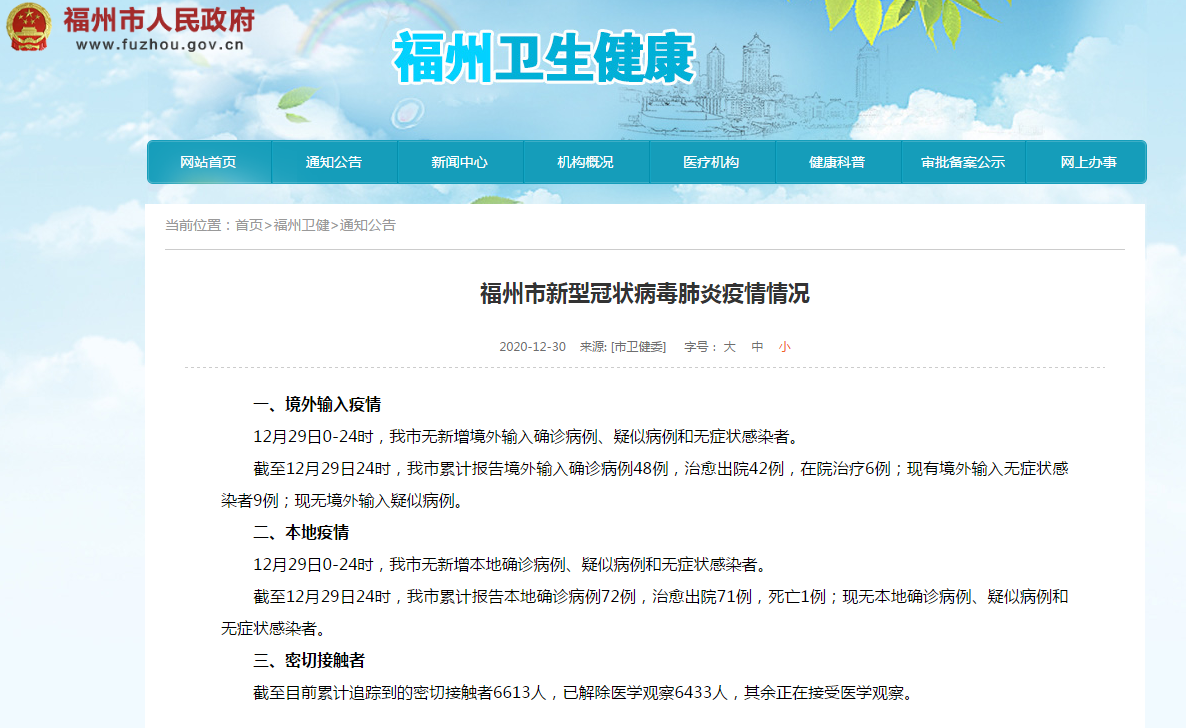Go to 审批备案公示 section
The height and width of the screenshot is (728, 1186).
coord(963,162)
